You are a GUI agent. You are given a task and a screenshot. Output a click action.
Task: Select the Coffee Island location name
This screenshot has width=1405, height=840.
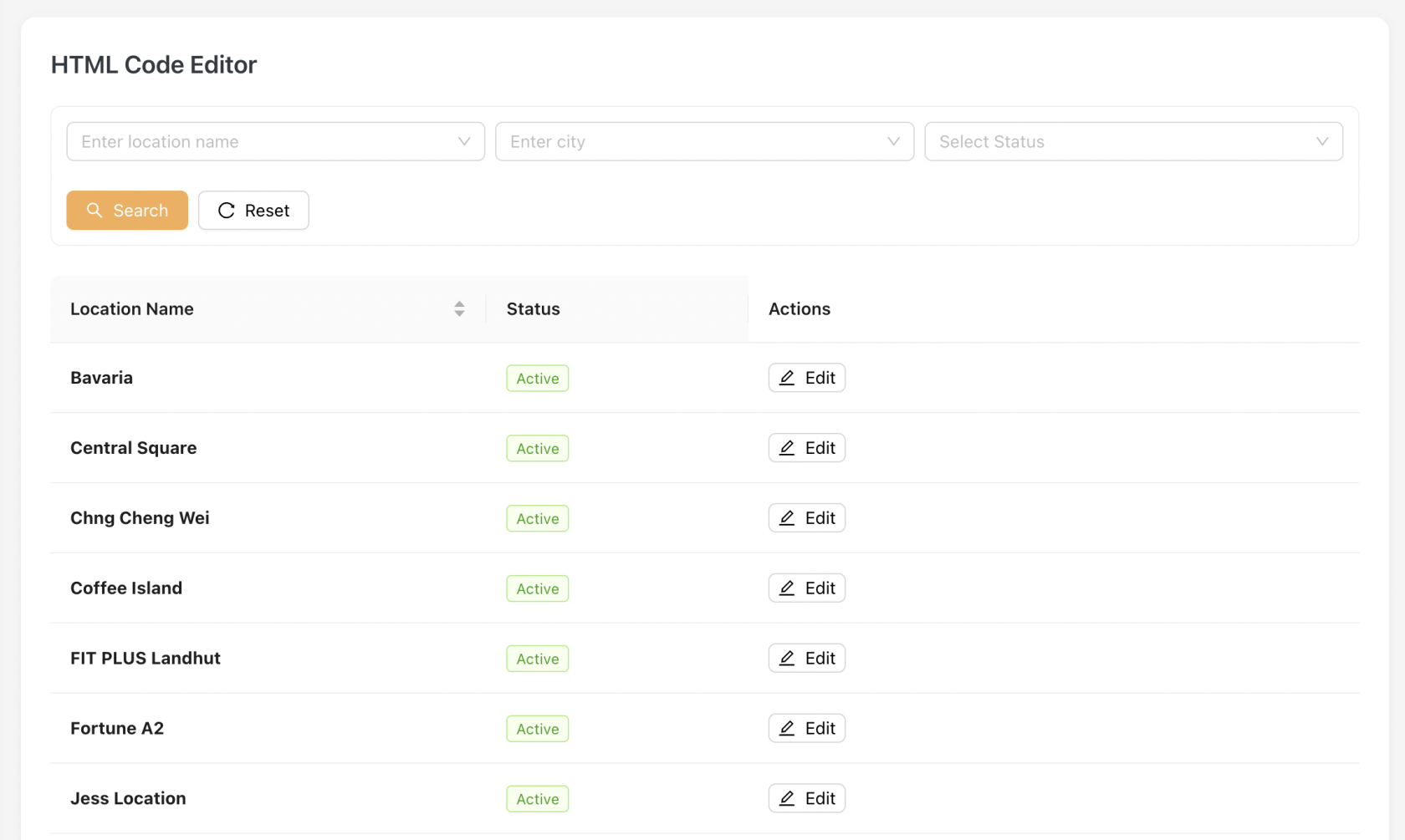(x=126, y=588)
